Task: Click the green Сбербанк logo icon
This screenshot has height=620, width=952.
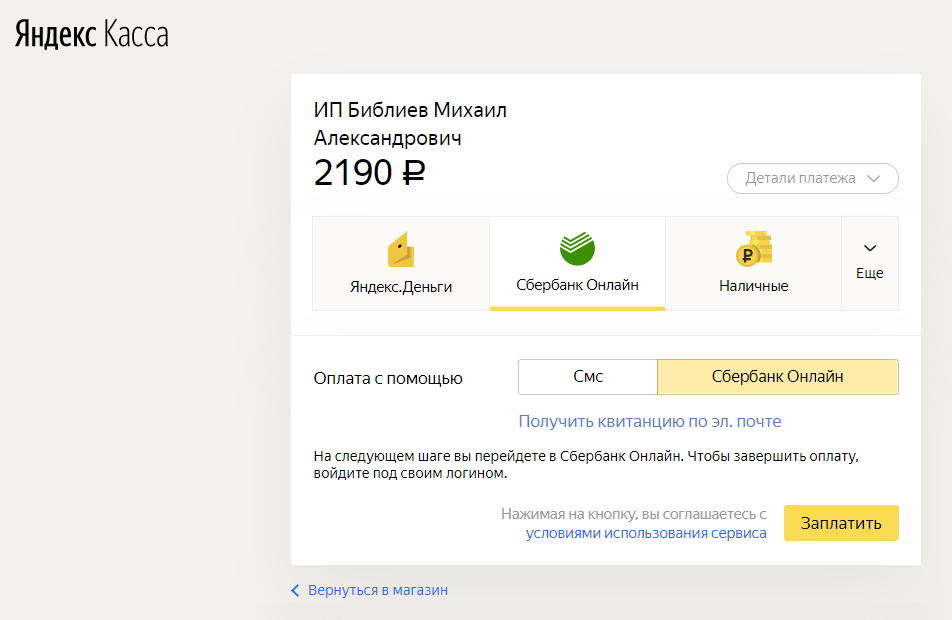Action: tap(577, 248)
